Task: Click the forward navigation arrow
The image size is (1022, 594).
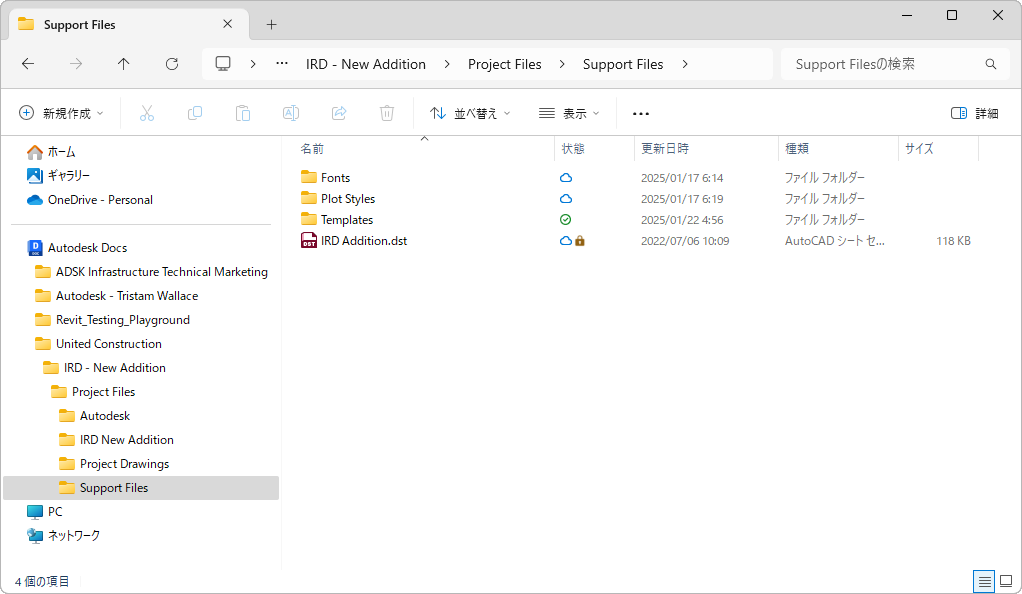Action: click(76, 64)
